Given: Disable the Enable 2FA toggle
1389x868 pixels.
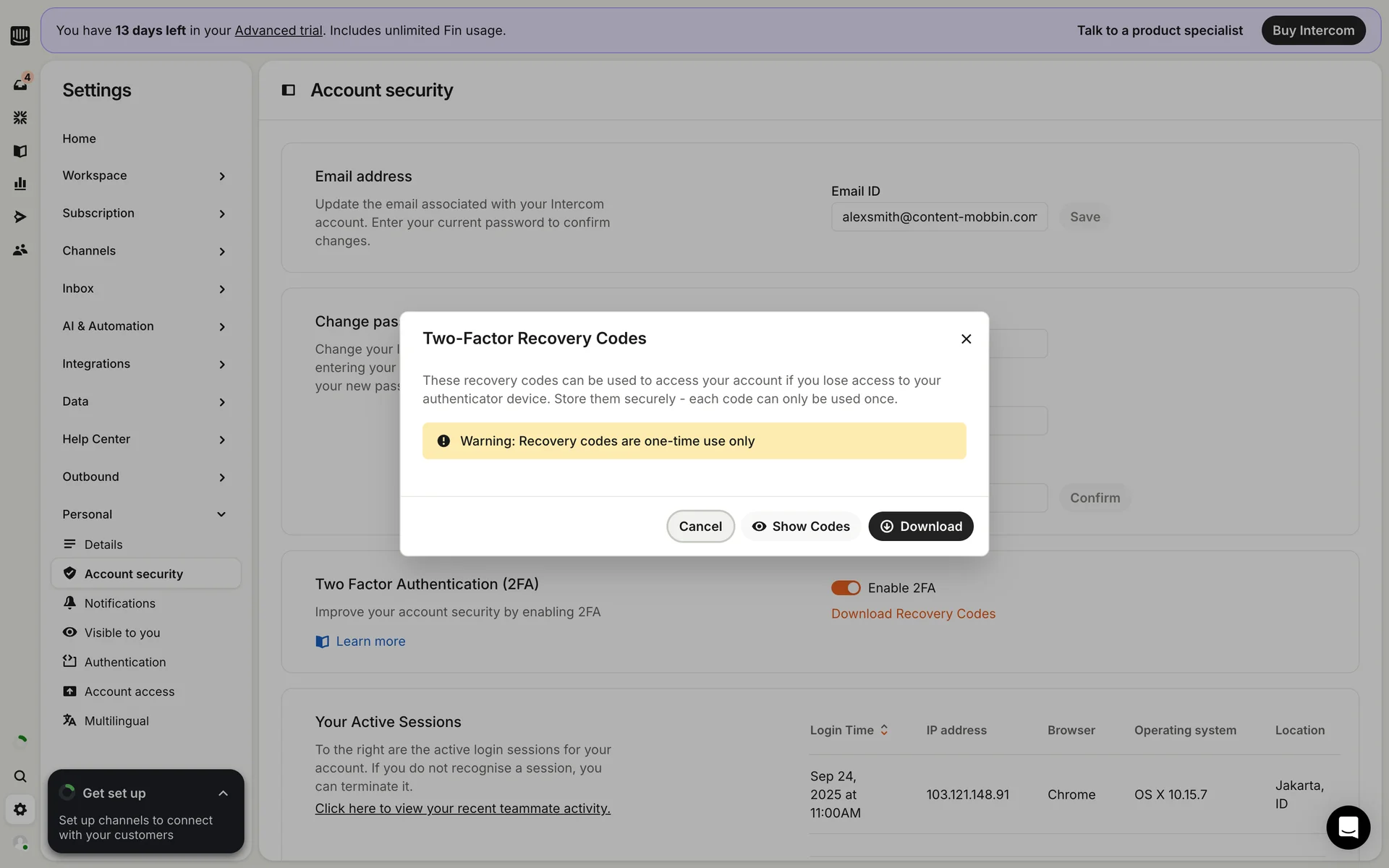Looking at the screenshot, I should pyautogui.click(x=845, y=588).
